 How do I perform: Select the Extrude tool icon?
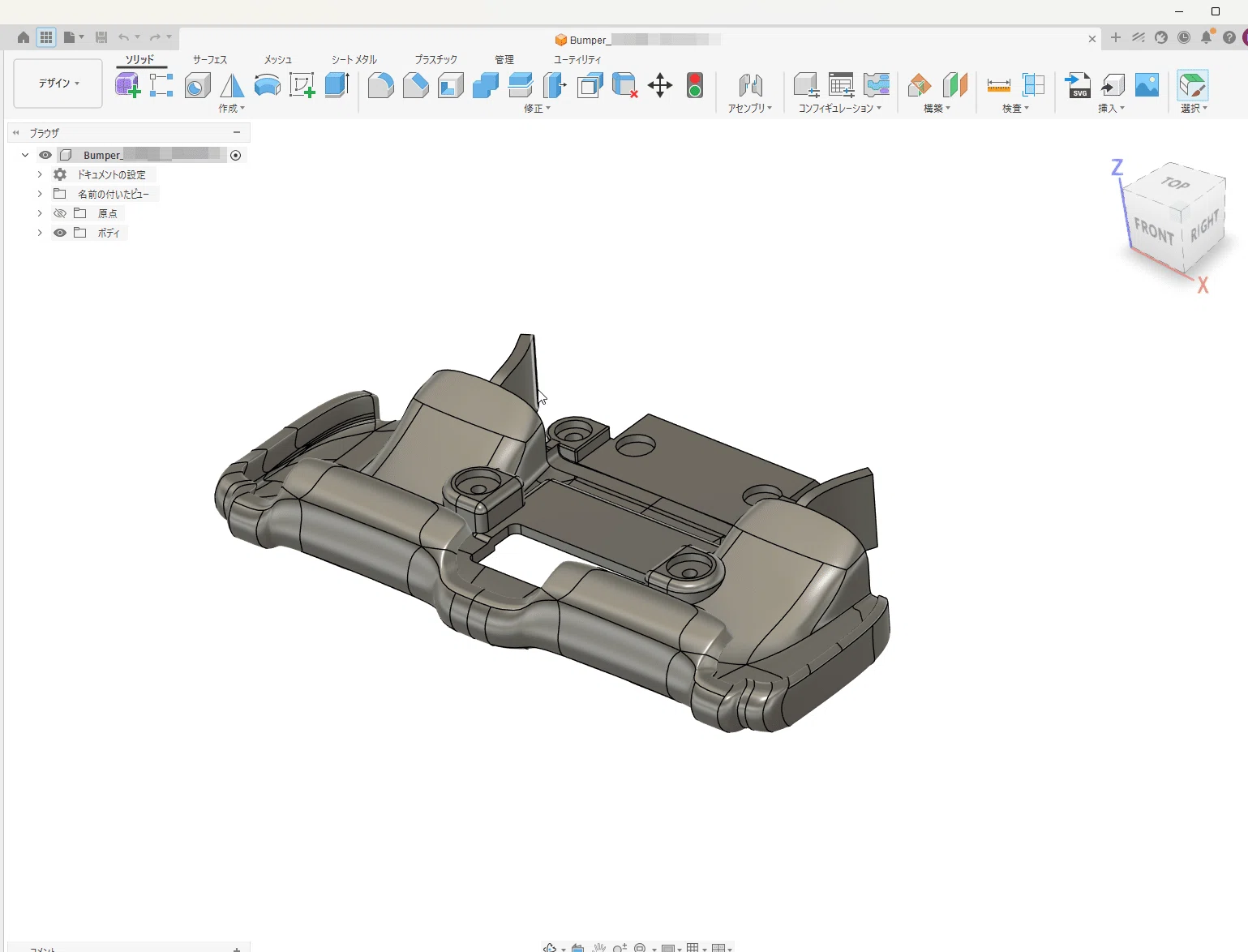pyautogui.click(x=337, y=85)
